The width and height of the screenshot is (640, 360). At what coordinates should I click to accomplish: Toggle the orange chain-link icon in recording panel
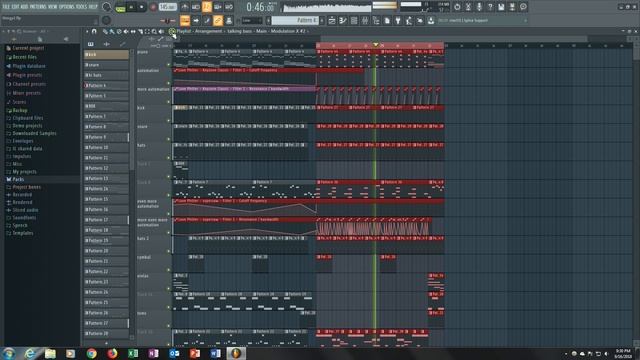coord(218,20)
